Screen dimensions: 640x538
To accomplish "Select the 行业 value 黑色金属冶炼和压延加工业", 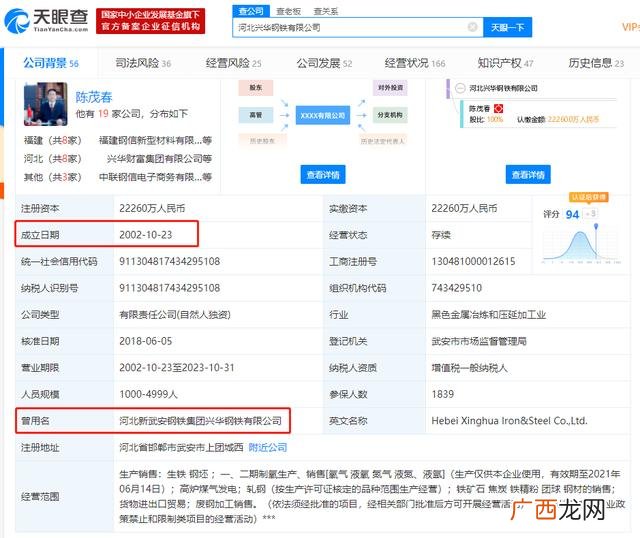I will click(x=489, y=314).
